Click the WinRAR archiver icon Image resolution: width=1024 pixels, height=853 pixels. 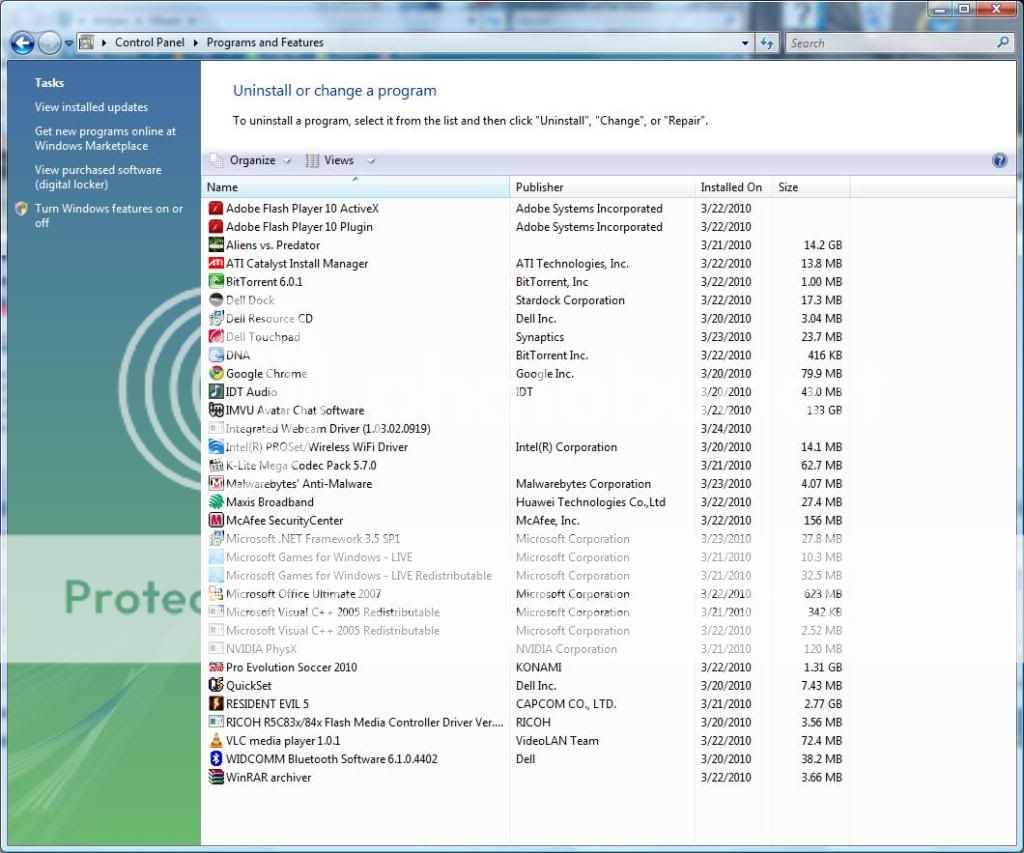[x=216, y=777]
